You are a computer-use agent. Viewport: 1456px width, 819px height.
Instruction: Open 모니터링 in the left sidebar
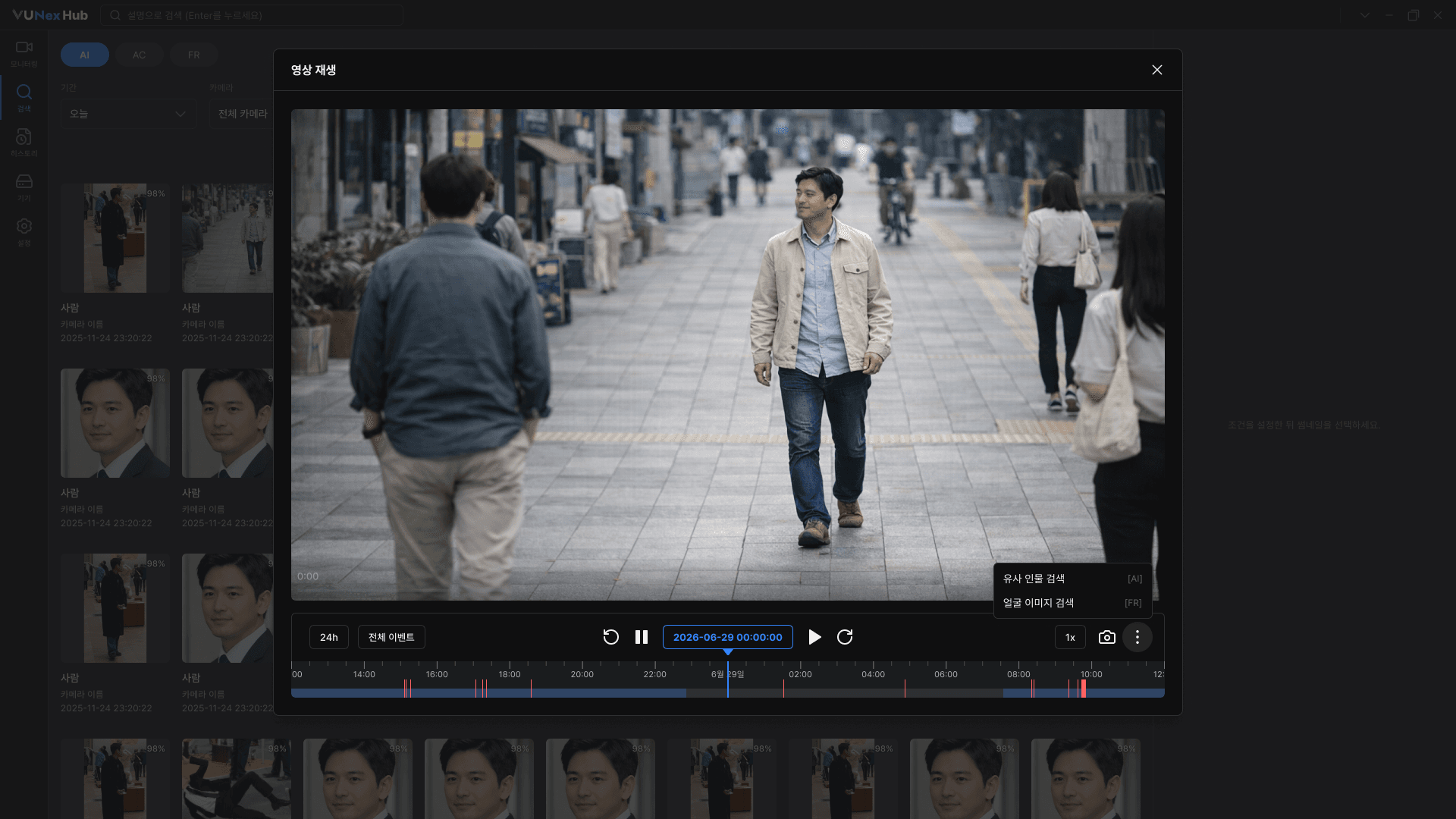(24, 53)
